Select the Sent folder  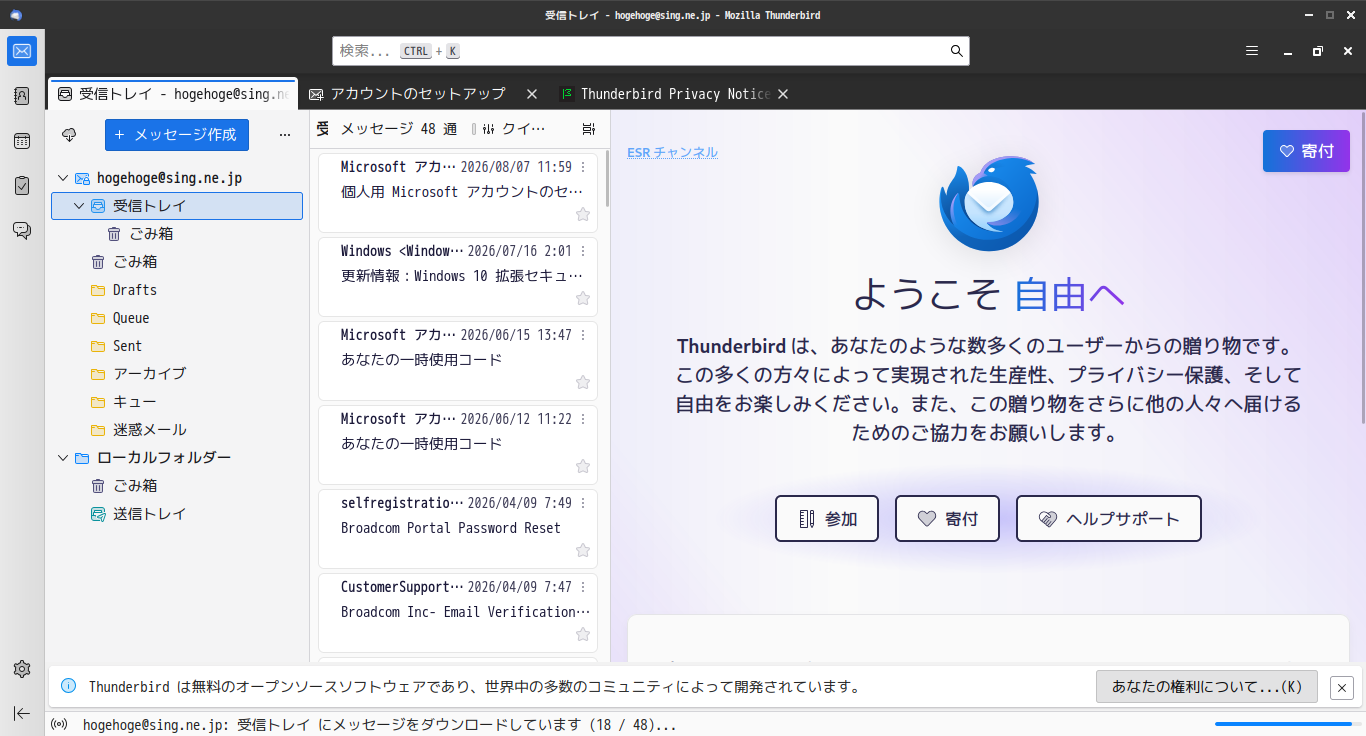tap(177, 346)
